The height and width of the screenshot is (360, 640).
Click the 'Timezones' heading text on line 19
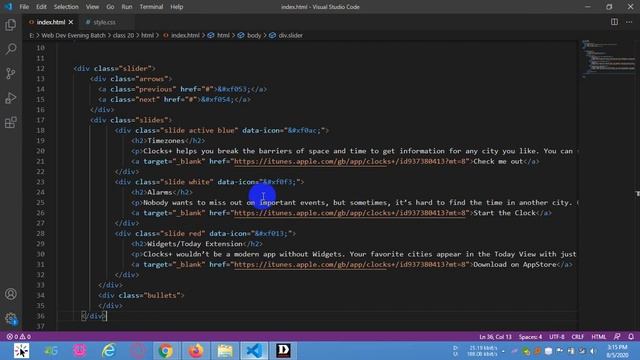click(166, 141)
